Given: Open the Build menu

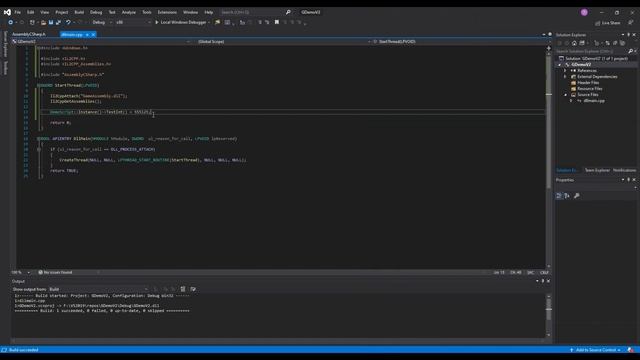Looking at the screenshot, I should (x=79, y=12).
